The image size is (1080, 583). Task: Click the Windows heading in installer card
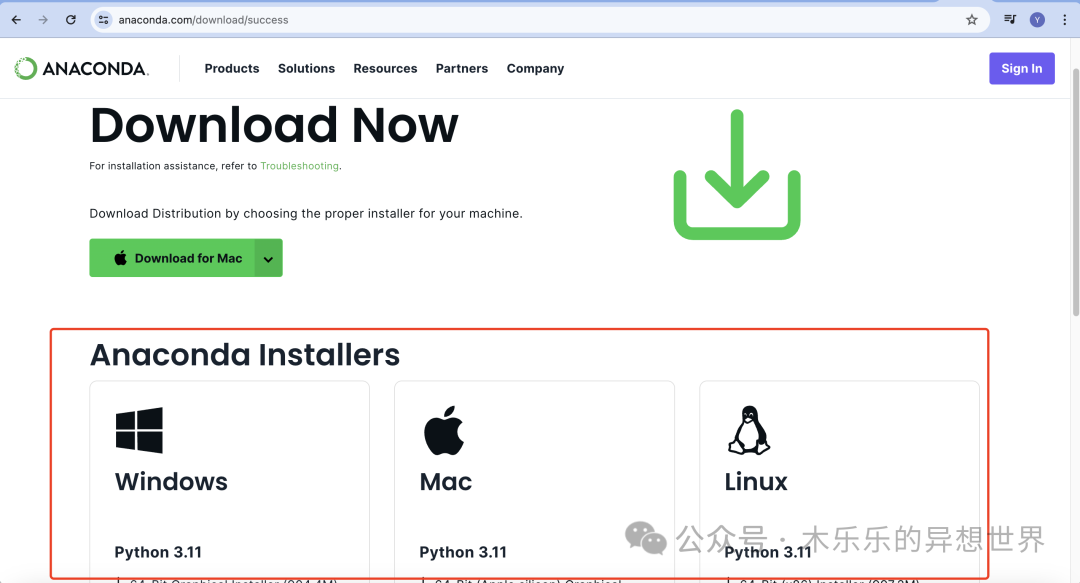tap(171, 481)
